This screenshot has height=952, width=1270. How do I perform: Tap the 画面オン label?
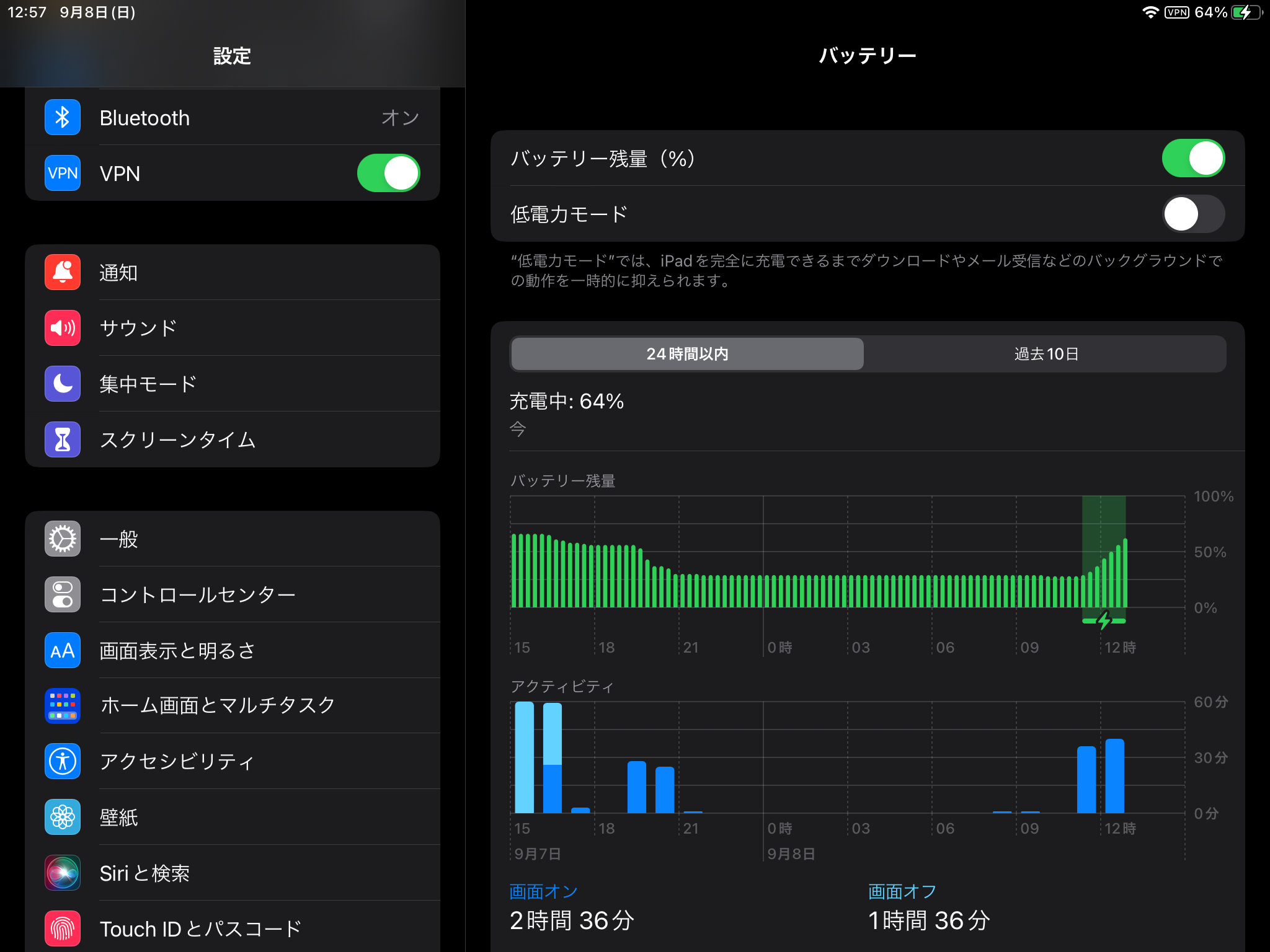tap(543, 891)
